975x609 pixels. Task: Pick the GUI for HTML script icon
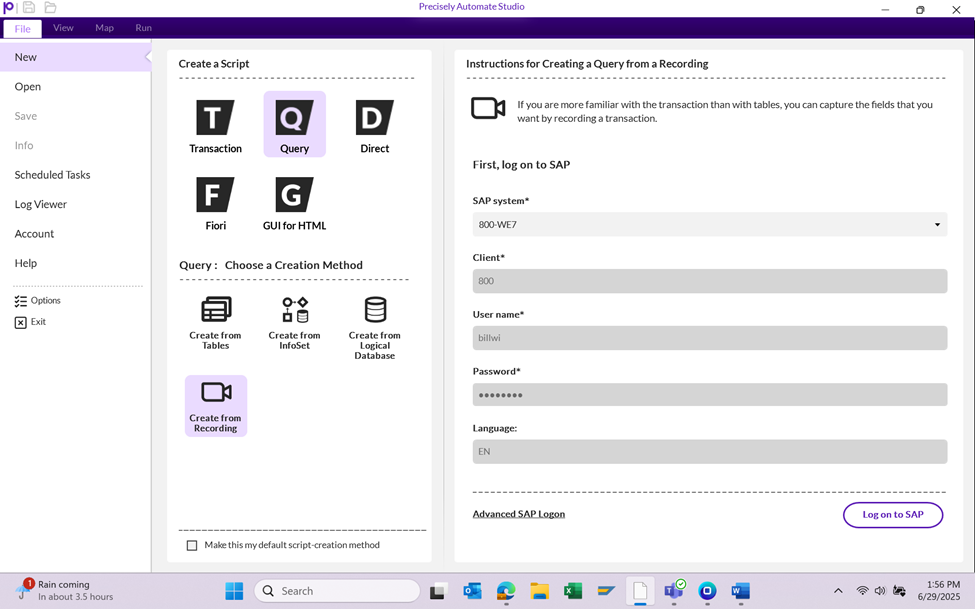click(x=294, y=196)
